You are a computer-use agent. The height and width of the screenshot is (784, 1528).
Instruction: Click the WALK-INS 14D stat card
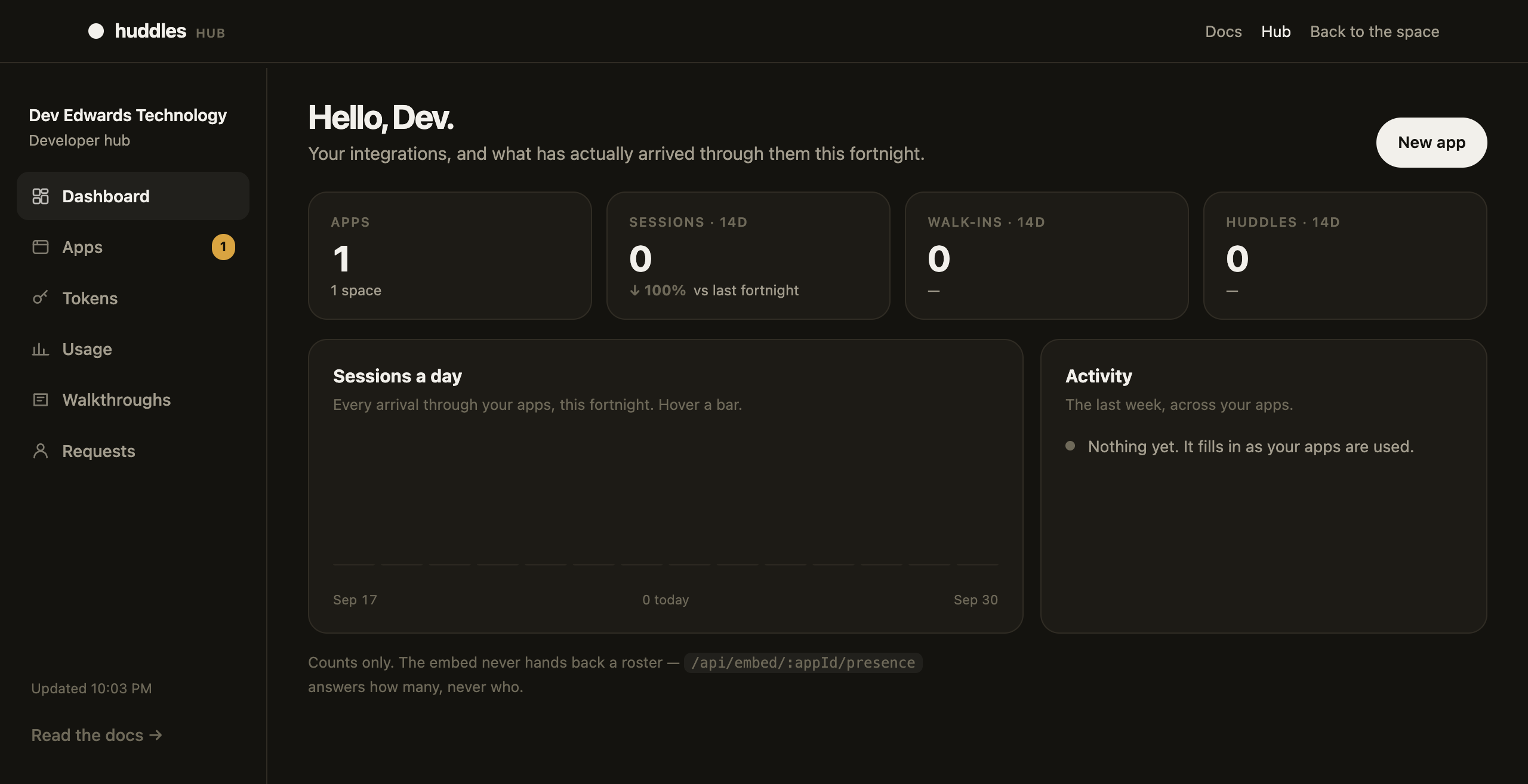(x=1047, y=255)
